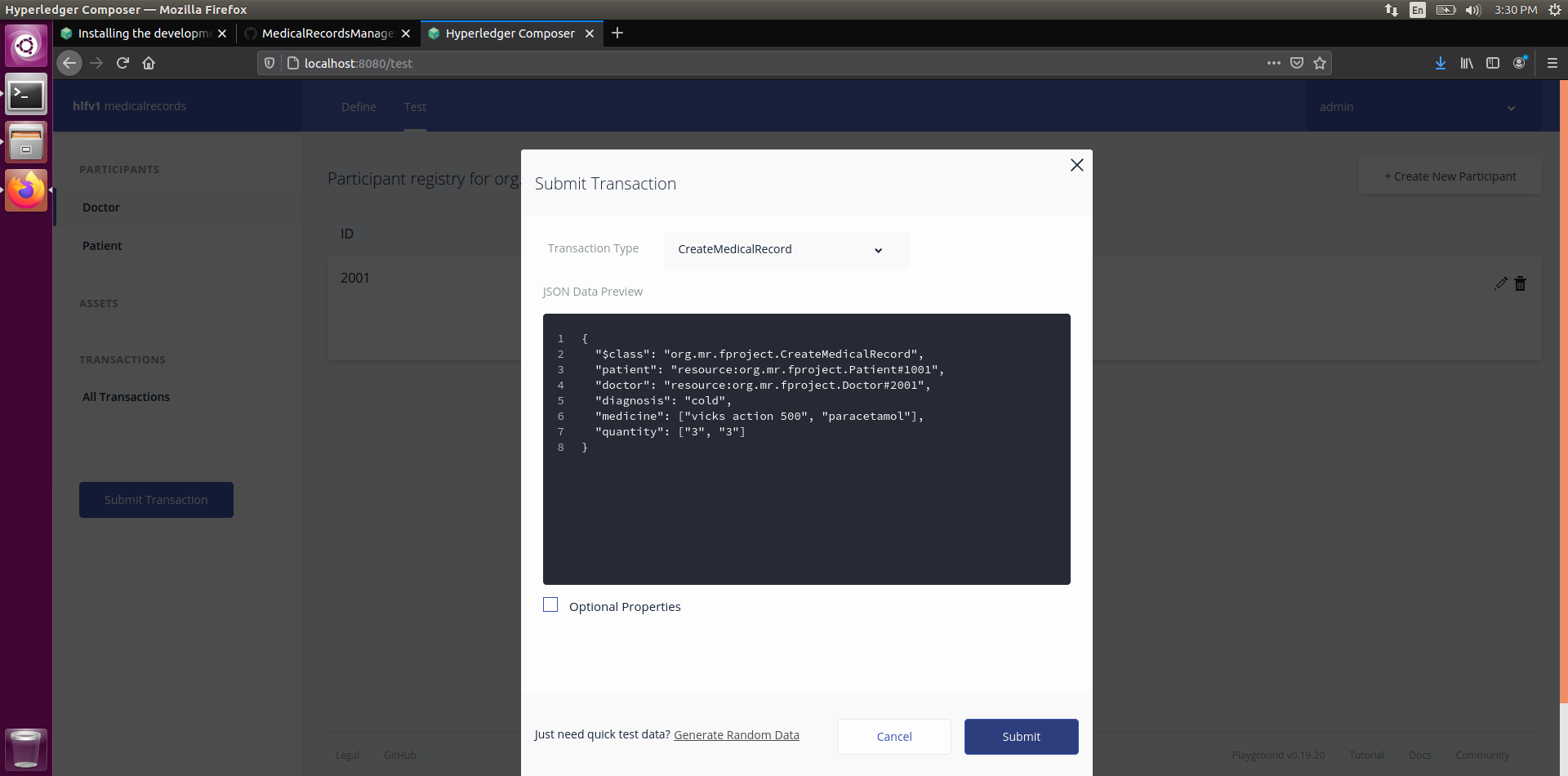Open the page actions three-dot menu
1568x776 pixels.
pyautogui.click(x=1273, y=63)
